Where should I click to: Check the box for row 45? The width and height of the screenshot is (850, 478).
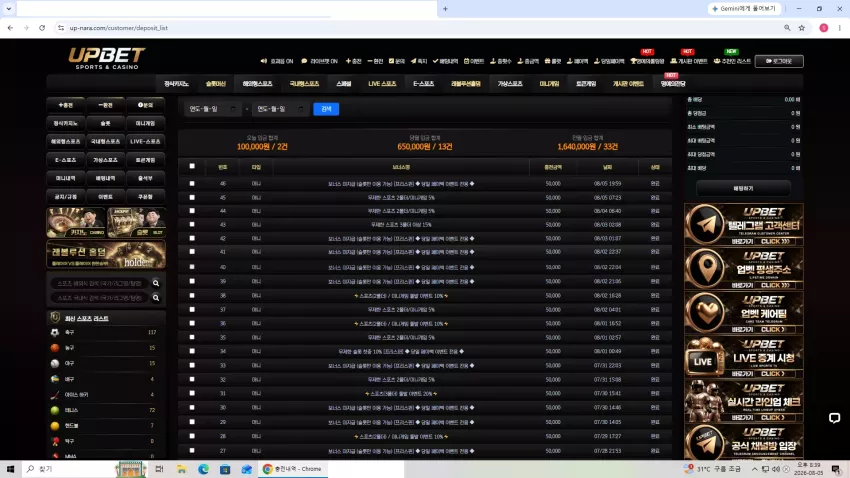coord(192,197)
